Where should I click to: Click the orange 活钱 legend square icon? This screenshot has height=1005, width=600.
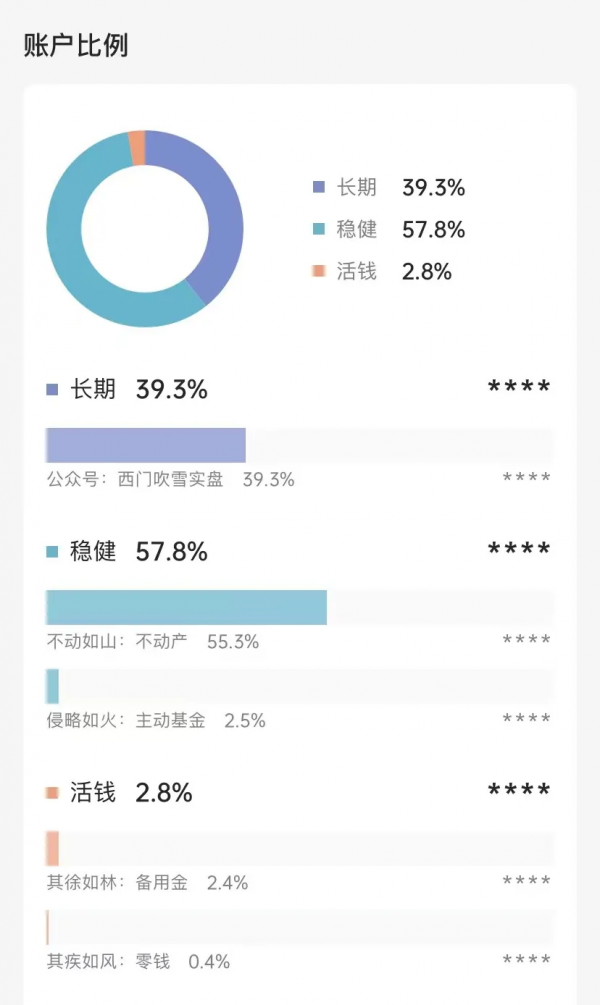(319, 271)
